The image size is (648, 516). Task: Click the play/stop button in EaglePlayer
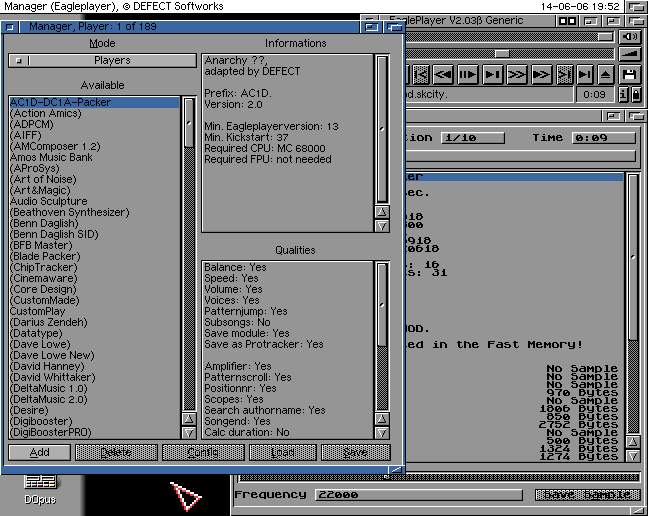coord(493,75)
